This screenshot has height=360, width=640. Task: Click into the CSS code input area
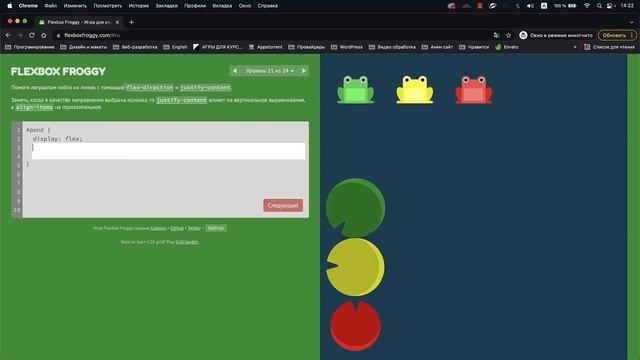168,151
